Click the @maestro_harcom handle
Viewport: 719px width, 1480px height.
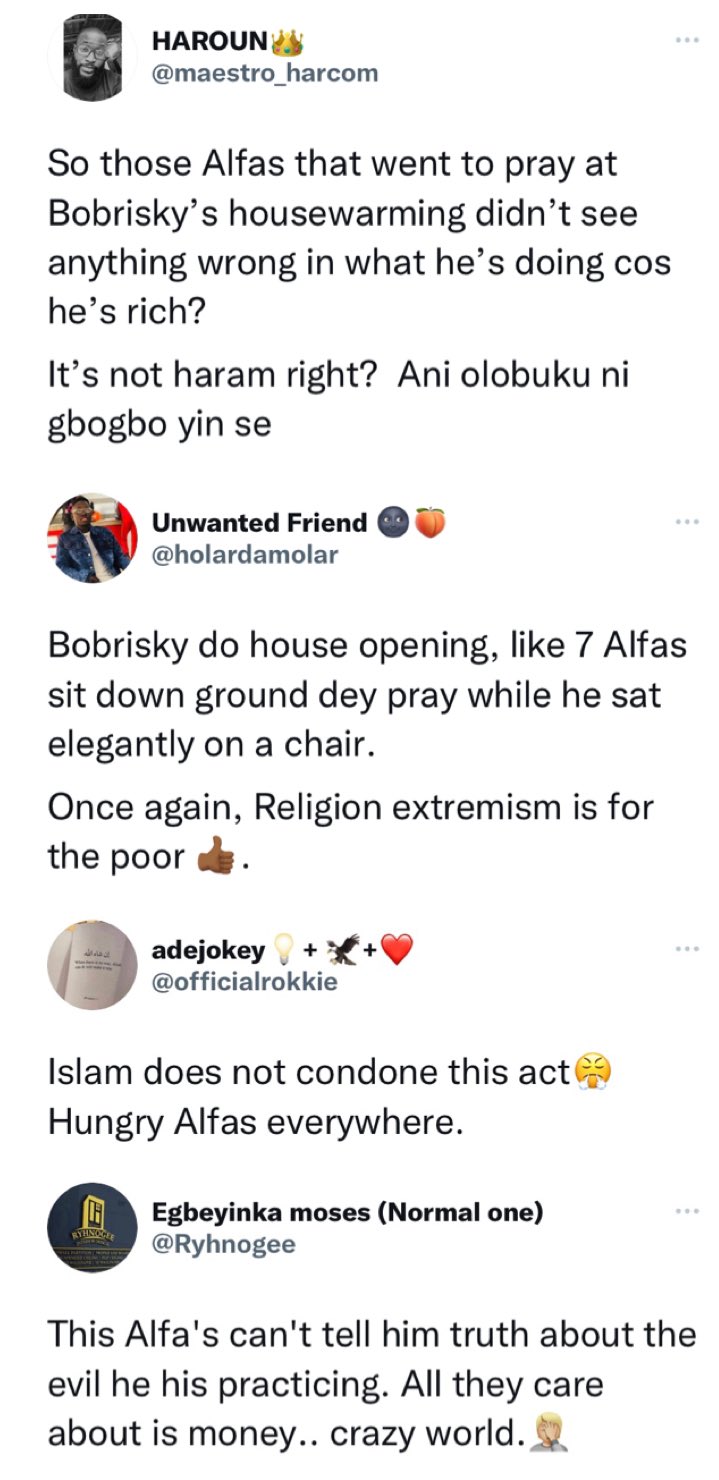click(265, 73)
